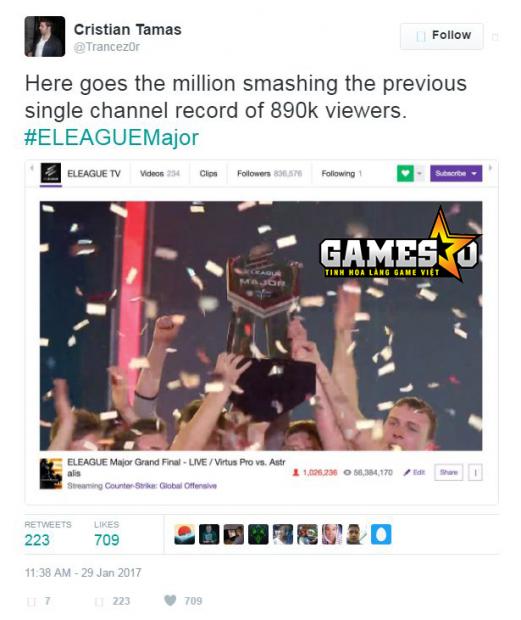Switch to the Clips tab
This screenshot has height=620, width=521.
point(208,173)
